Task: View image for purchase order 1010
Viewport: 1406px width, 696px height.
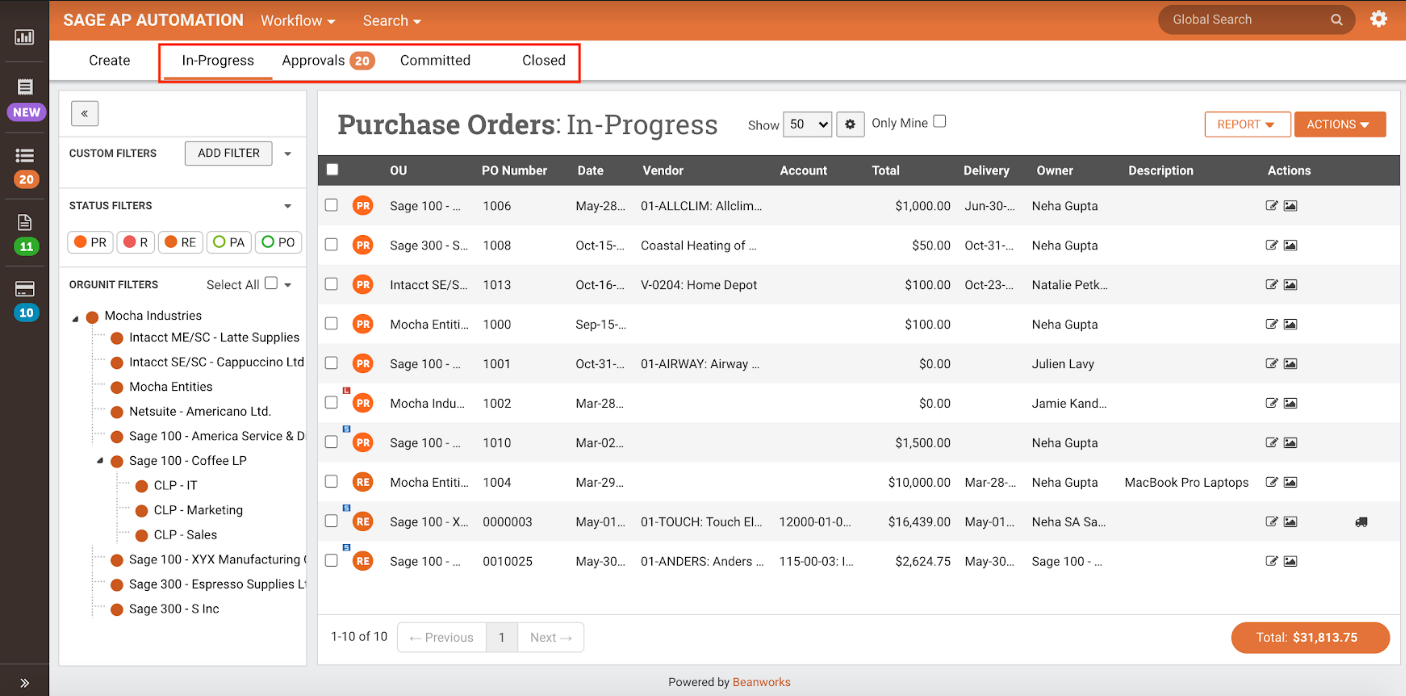Action: point(1290,443)
